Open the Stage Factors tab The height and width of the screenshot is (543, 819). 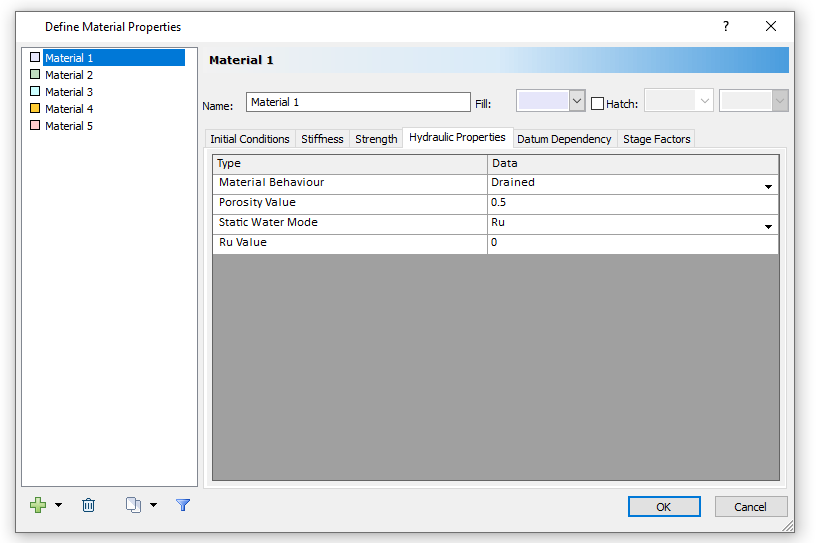(656, 139)
